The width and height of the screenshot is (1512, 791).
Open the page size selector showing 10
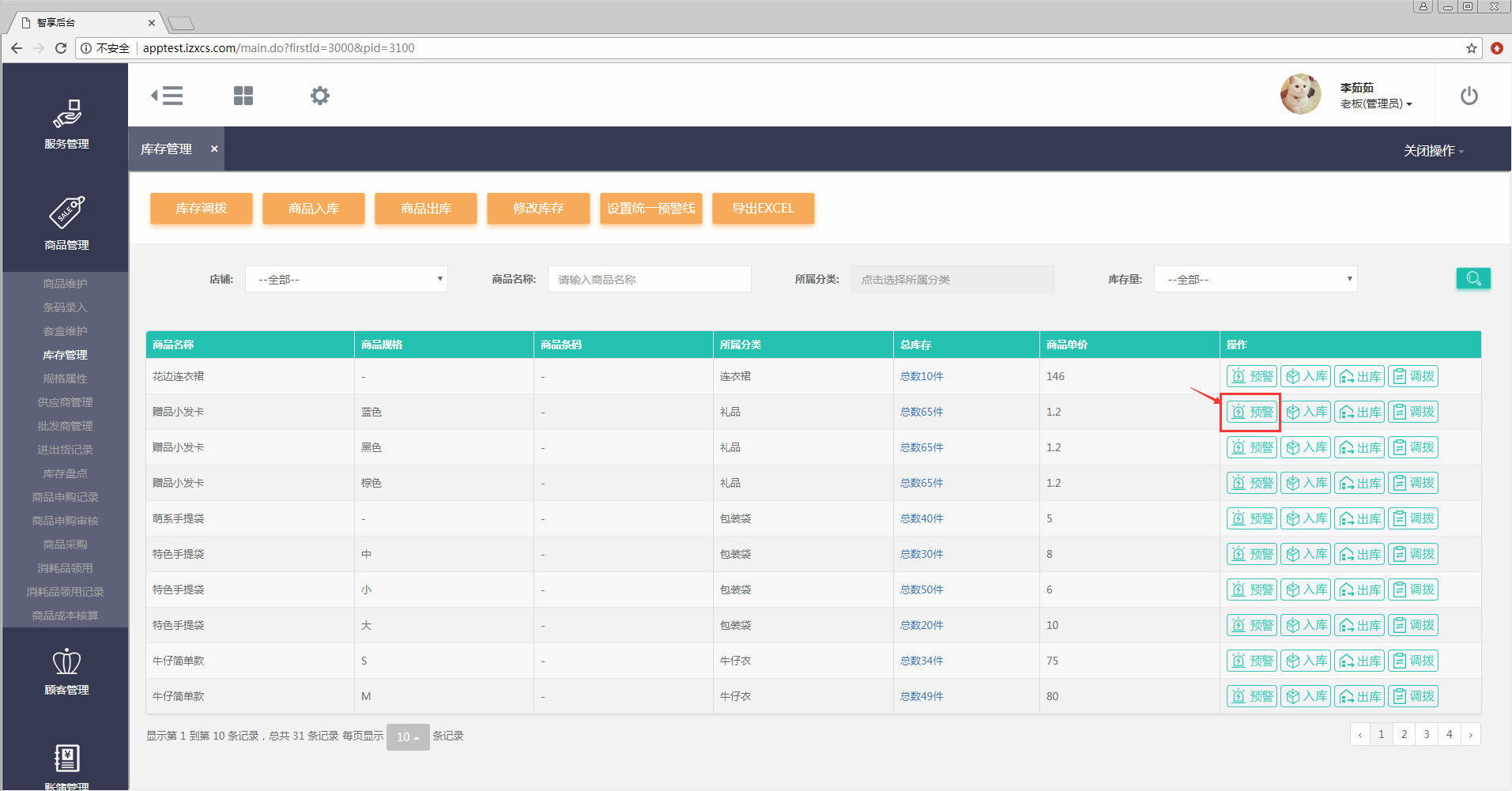408,736
